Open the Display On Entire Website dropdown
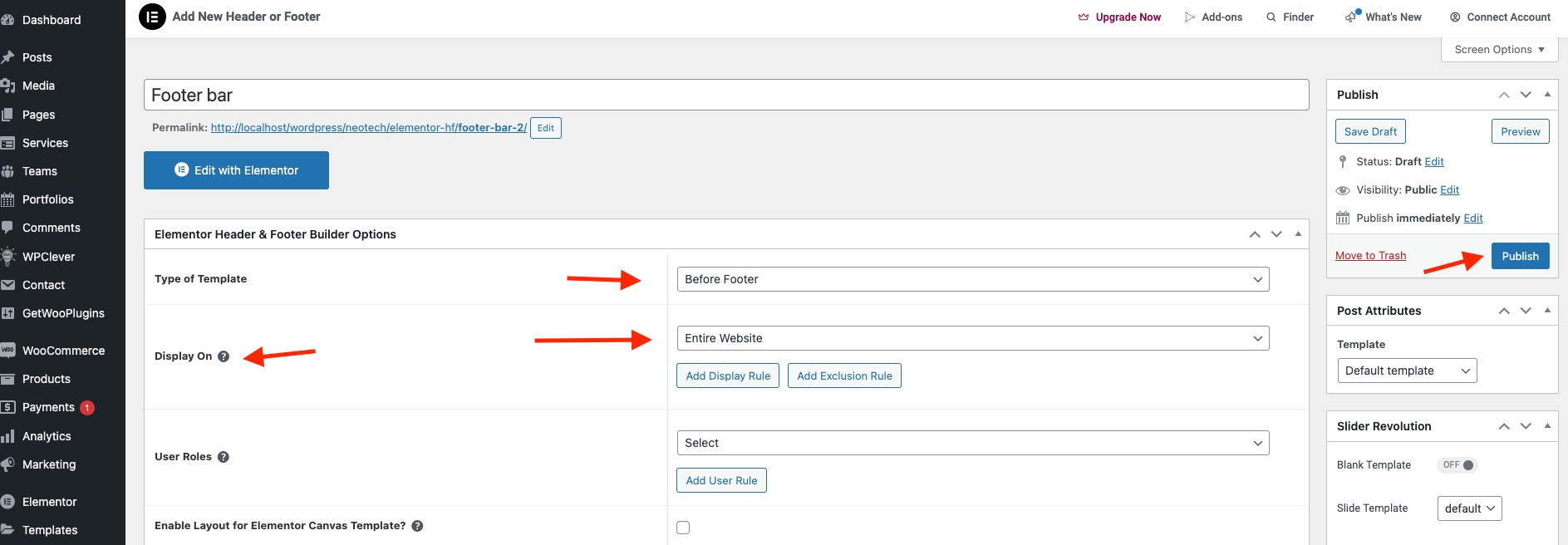This screenshot has width=1568, height=545. coord(972,338)
